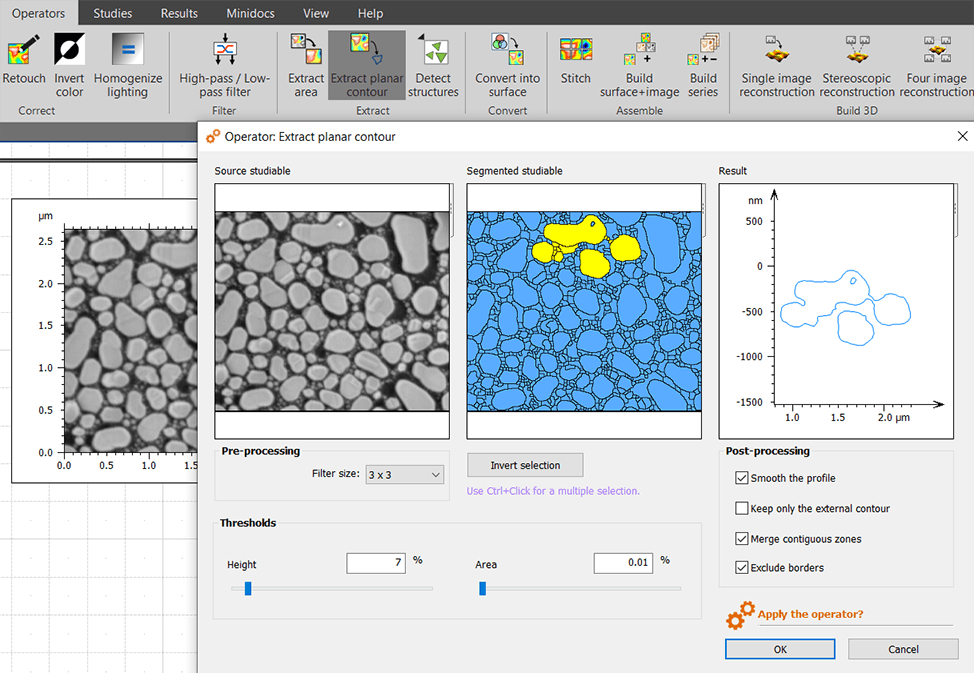The height and width of the screenshot is (673, 974).
Task: Disable Smooth the profile checkbox
Action: tap(742, 478)
